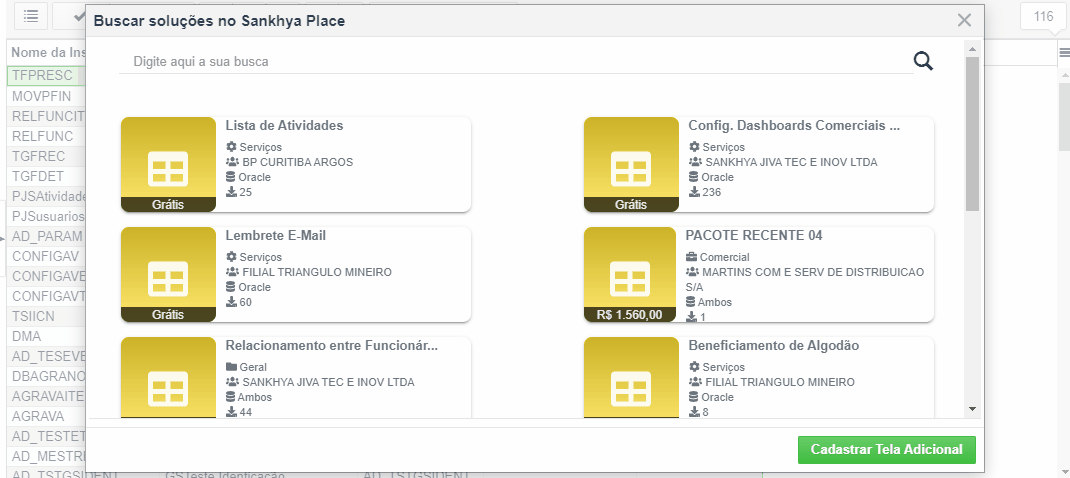The width and height of the screenshot is (1070, 478).
Task: Select TSIICN row in background grid
Action: coord(46,316)
